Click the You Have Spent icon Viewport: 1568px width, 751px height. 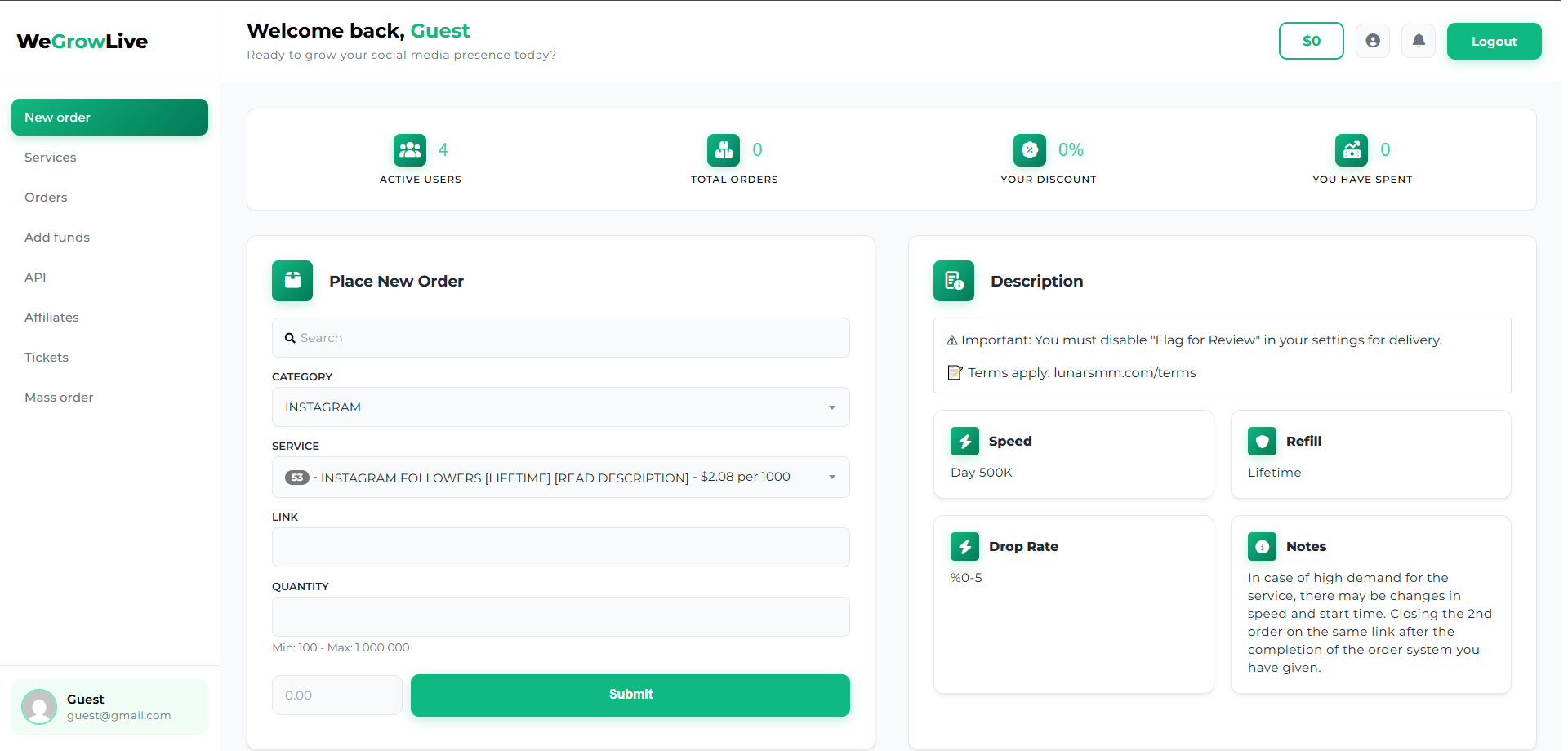coord(1352,150)
